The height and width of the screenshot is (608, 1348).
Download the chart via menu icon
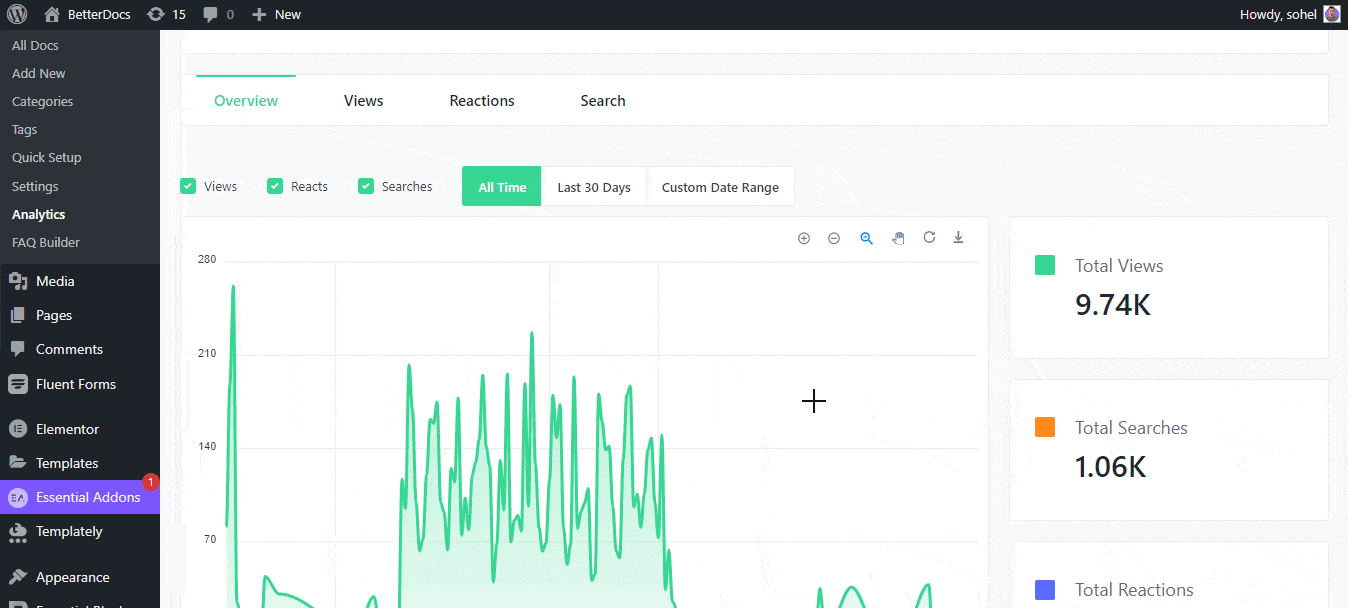click(958, 237)
